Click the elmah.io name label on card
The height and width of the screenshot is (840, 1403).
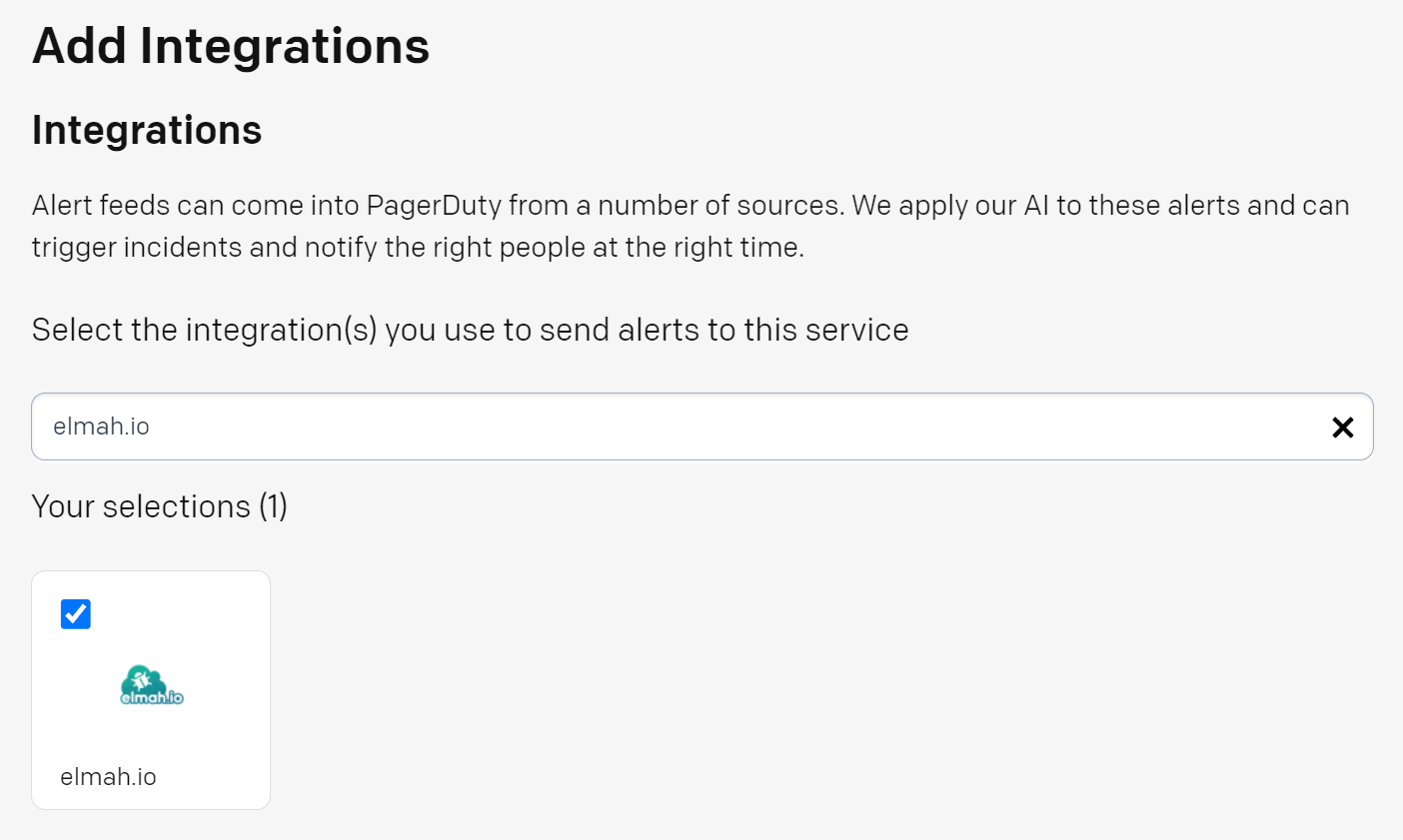point(108,777)
